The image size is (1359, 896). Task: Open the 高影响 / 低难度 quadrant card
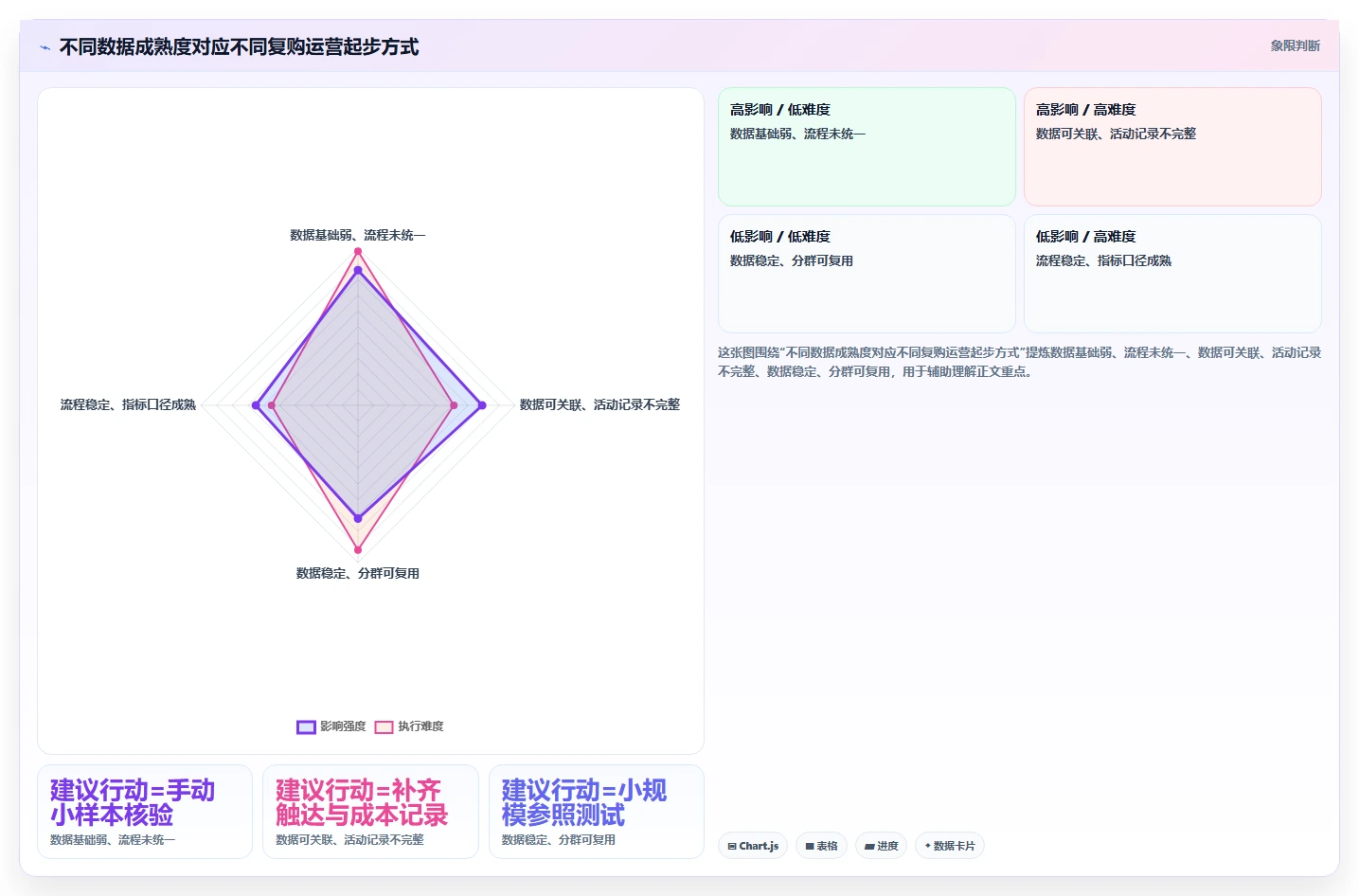[867, 147]
